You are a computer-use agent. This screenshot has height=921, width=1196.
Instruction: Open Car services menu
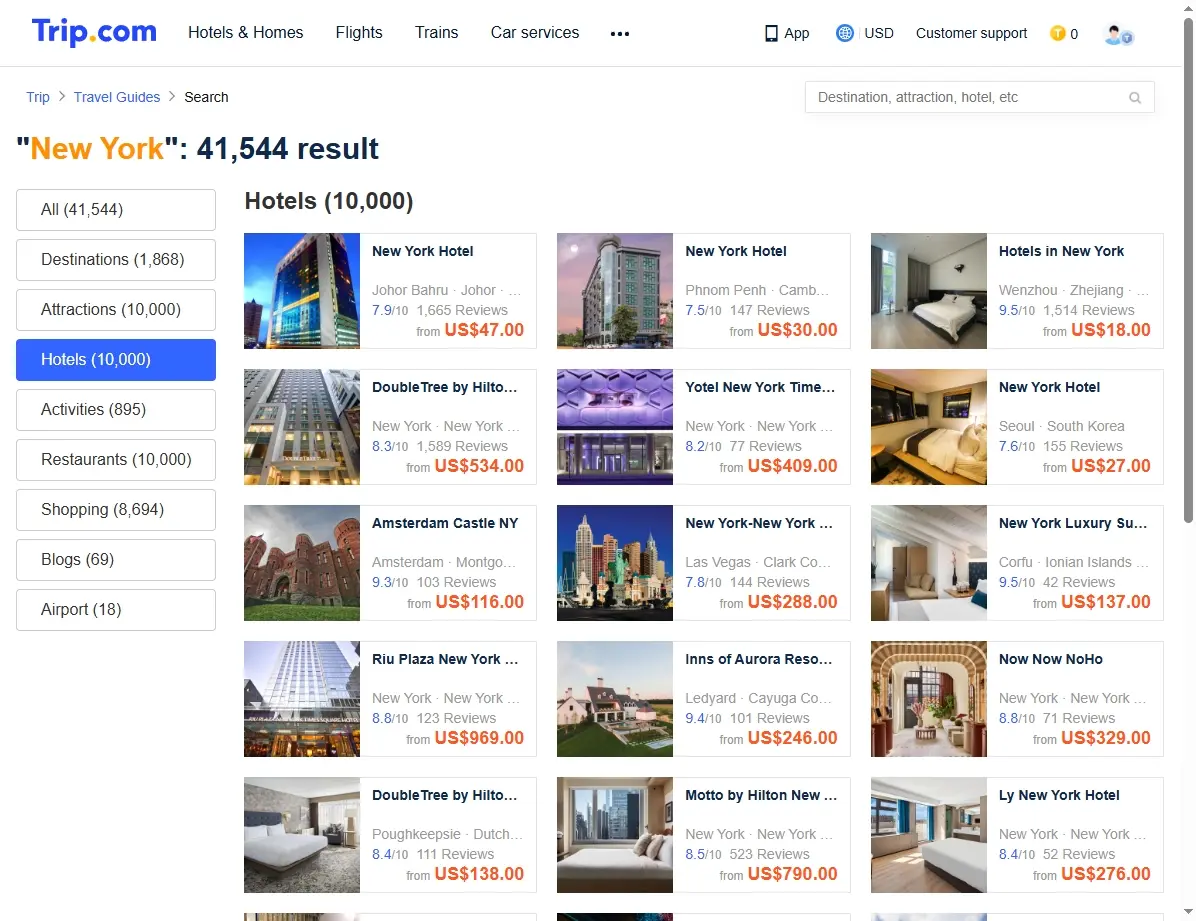(x=535, y=33)
